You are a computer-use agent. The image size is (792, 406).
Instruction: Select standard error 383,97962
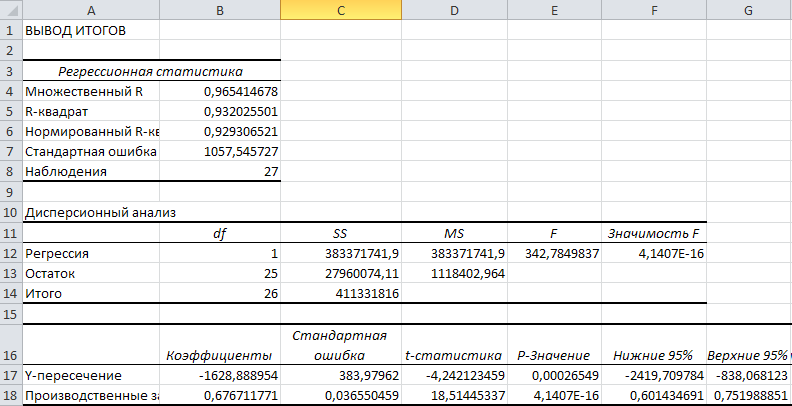(341, 375)
